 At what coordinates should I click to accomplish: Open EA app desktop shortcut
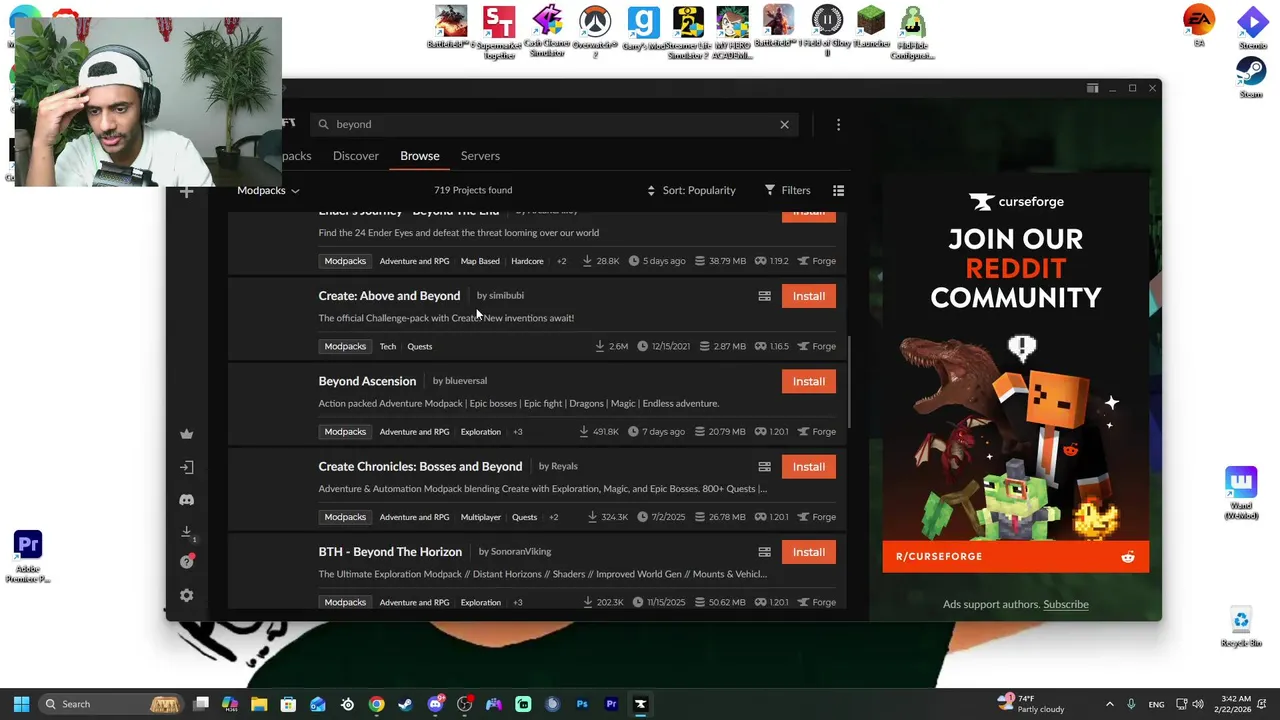tap(1199, 26)
